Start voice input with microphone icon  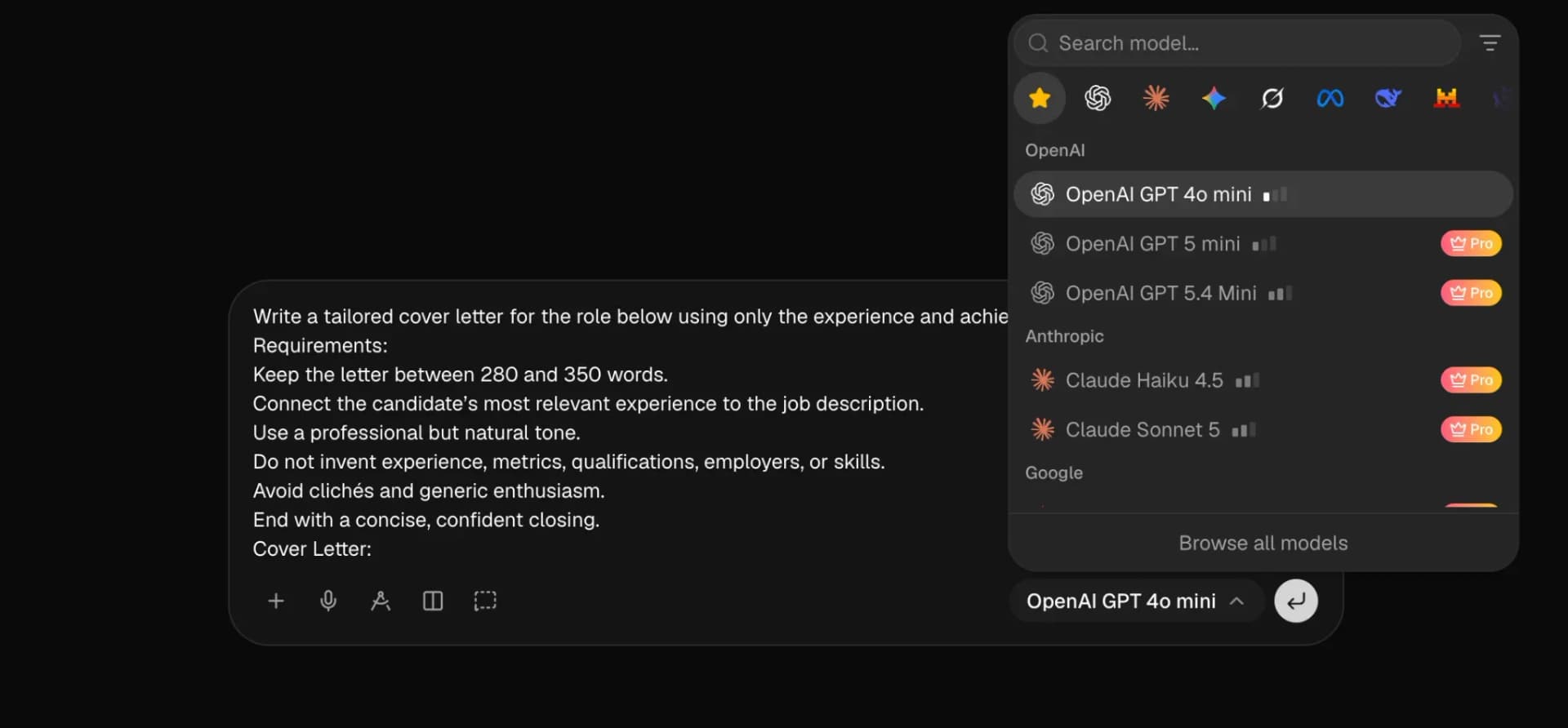[x=328, y=601]
